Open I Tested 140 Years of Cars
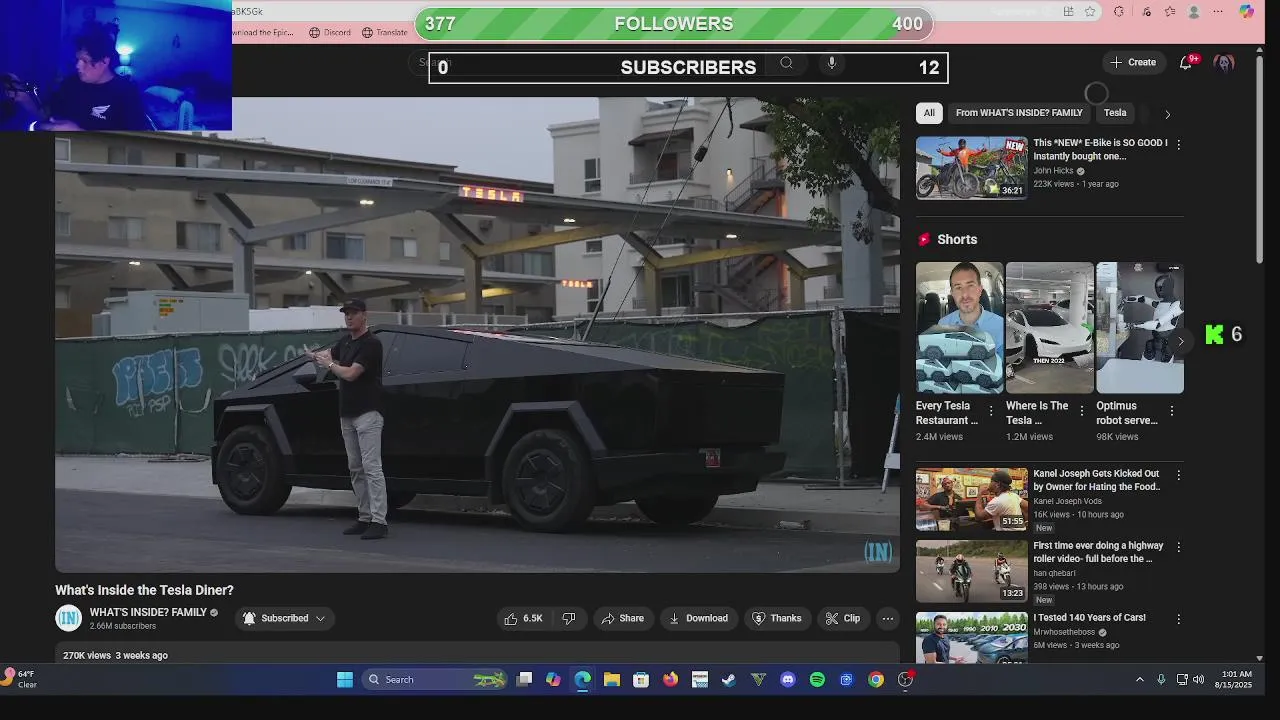 point(1089,618)
